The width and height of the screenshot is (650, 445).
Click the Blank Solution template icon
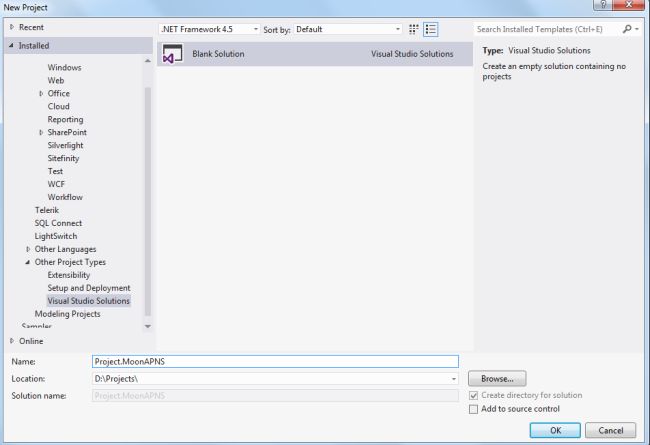click(172, 54)
